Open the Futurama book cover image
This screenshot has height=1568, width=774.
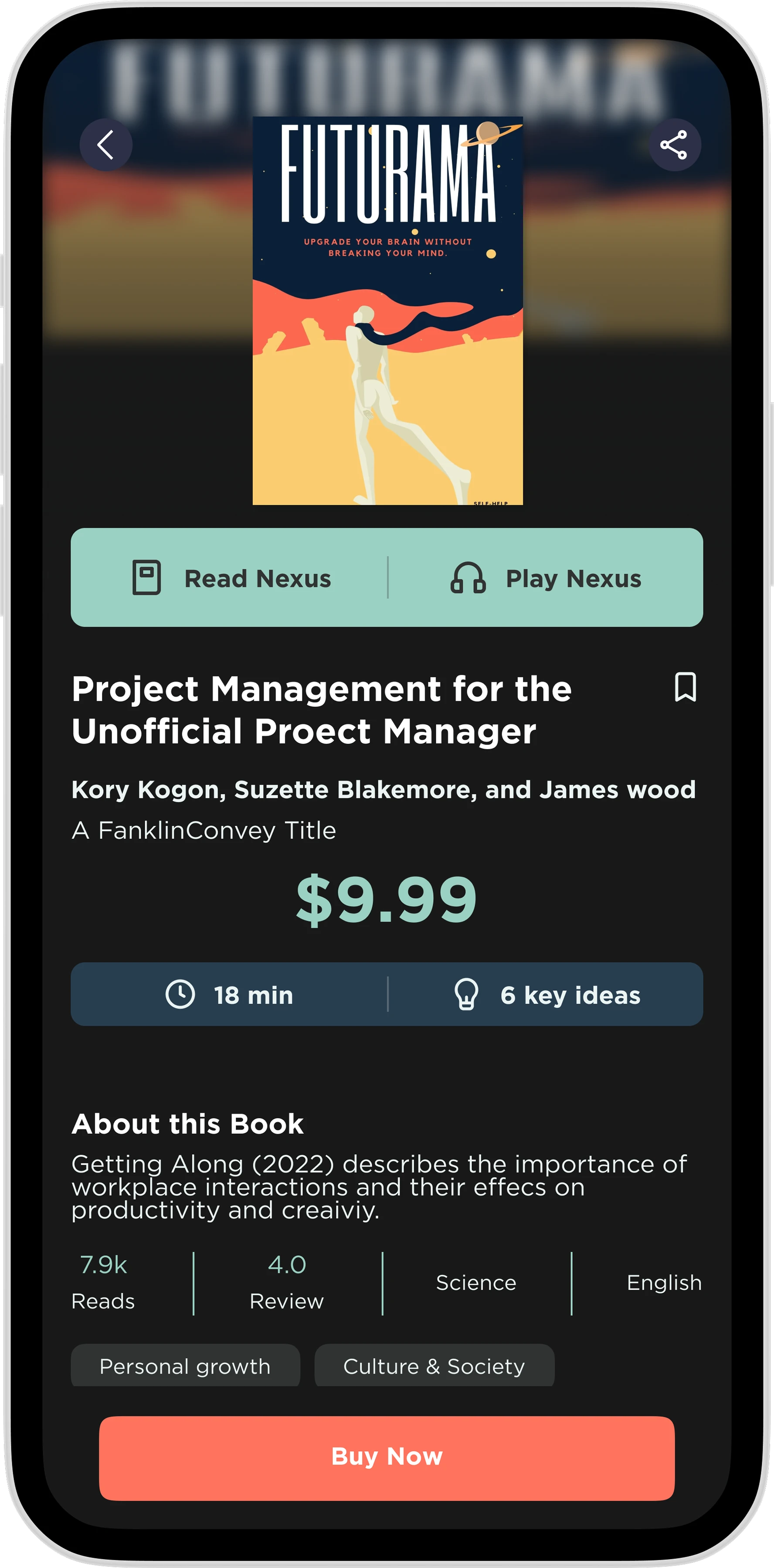click(387, 311)
